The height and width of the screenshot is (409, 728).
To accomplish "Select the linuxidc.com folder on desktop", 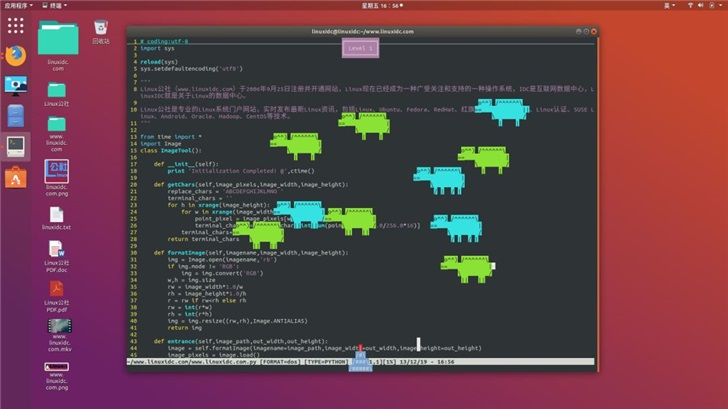I will 57,43.
